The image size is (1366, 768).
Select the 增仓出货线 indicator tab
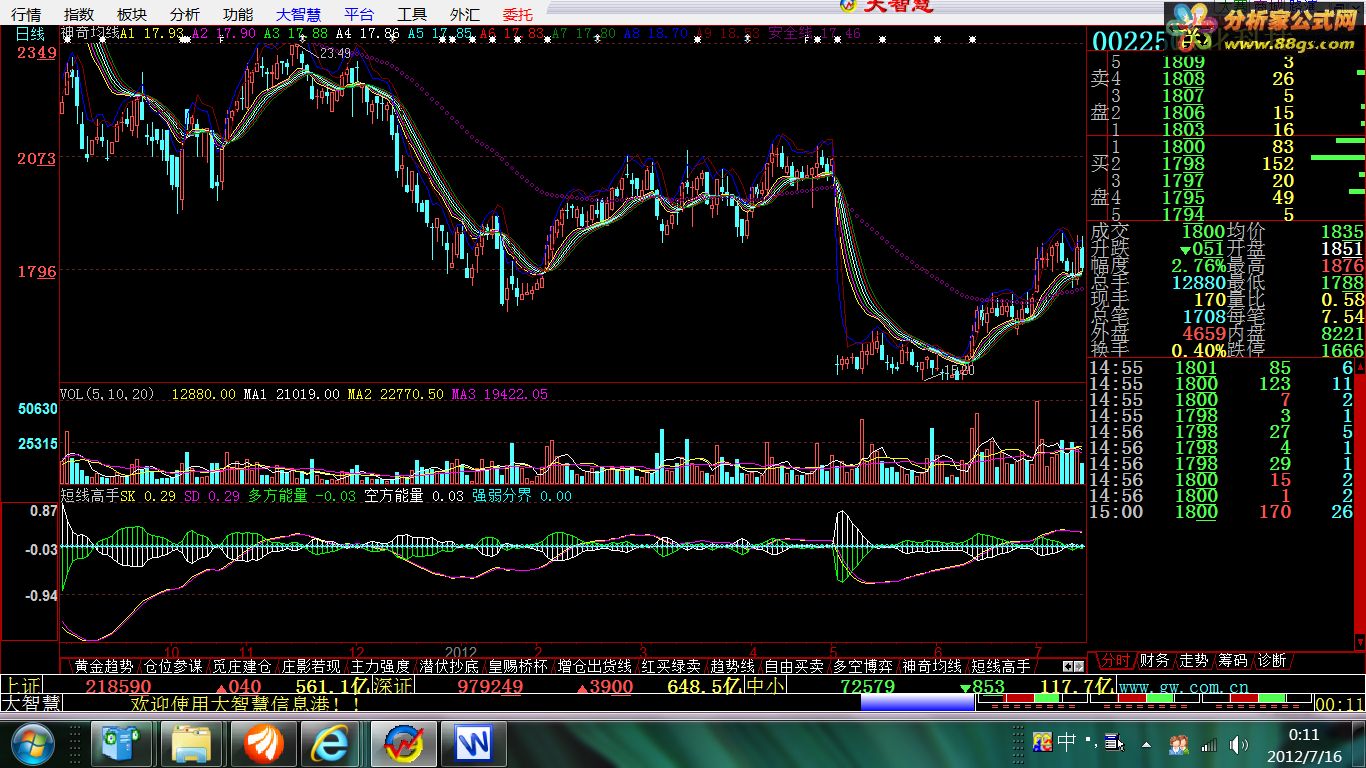pyautogui.click(x=595, y=666)
